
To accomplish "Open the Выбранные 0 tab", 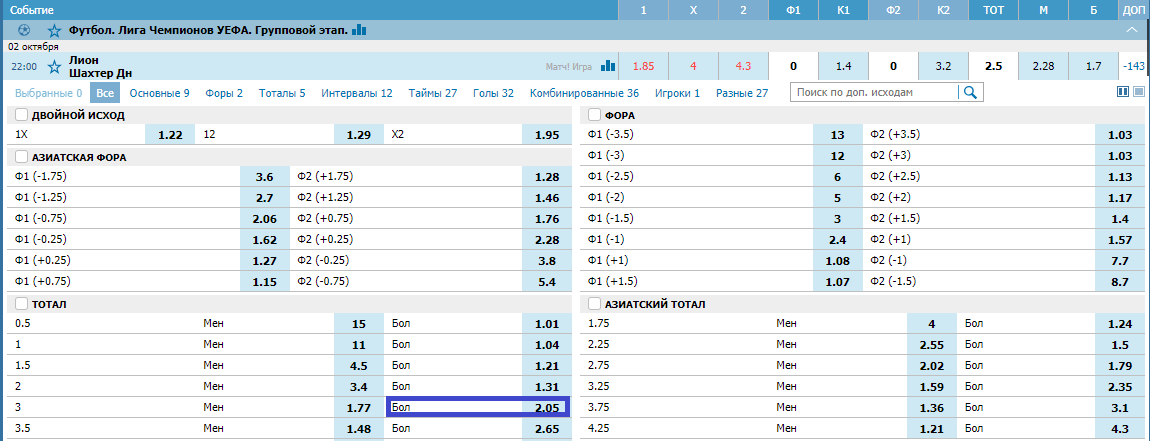I will [48, 93].
